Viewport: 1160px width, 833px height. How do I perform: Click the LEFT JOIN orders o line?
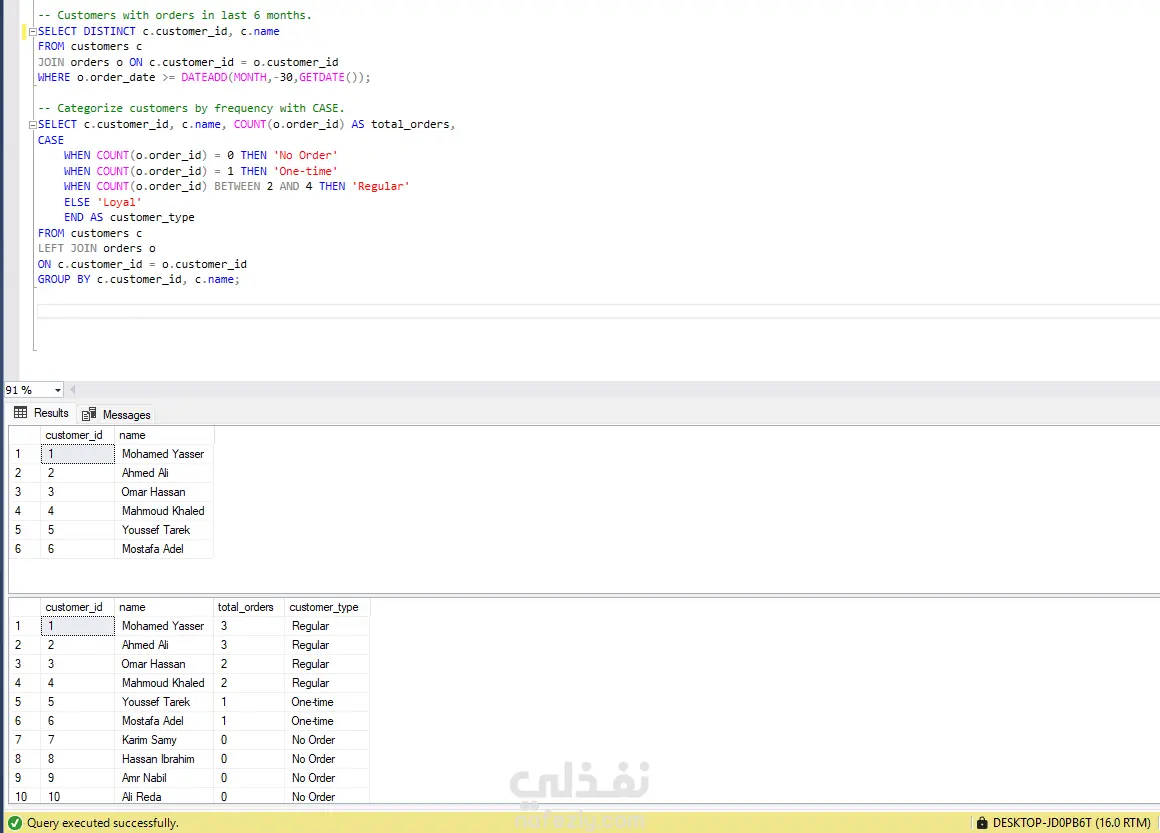97,249
